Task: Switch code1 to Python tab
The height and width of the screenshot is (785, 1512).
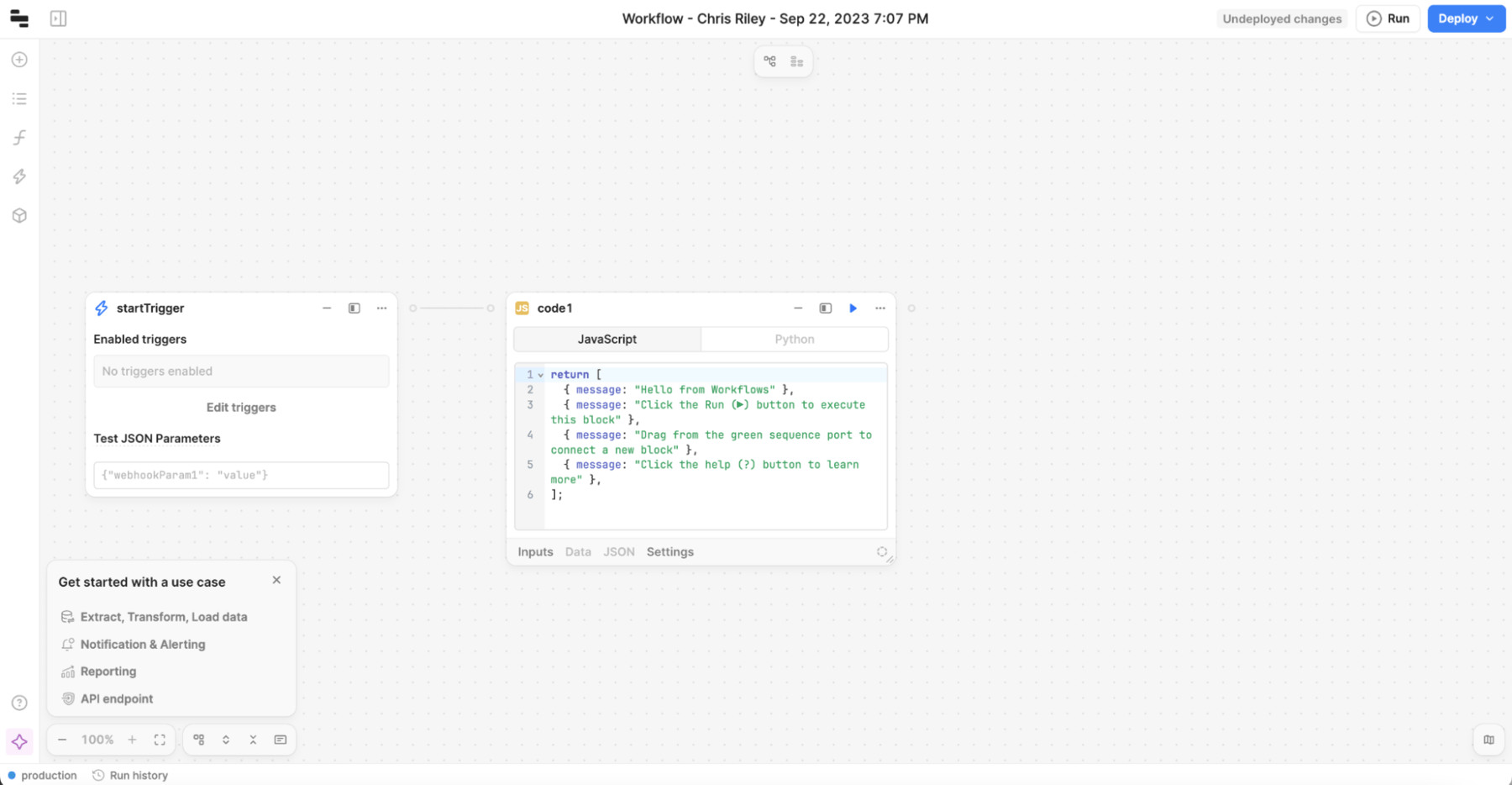Action: (x=795, y=340)
